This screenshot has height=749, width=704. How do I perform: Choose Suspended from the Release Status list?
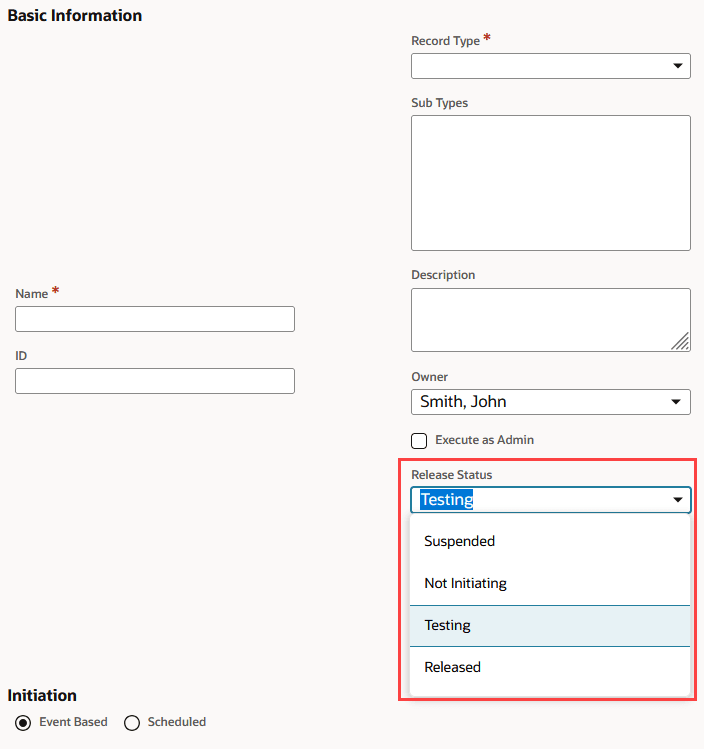(550, 541)
